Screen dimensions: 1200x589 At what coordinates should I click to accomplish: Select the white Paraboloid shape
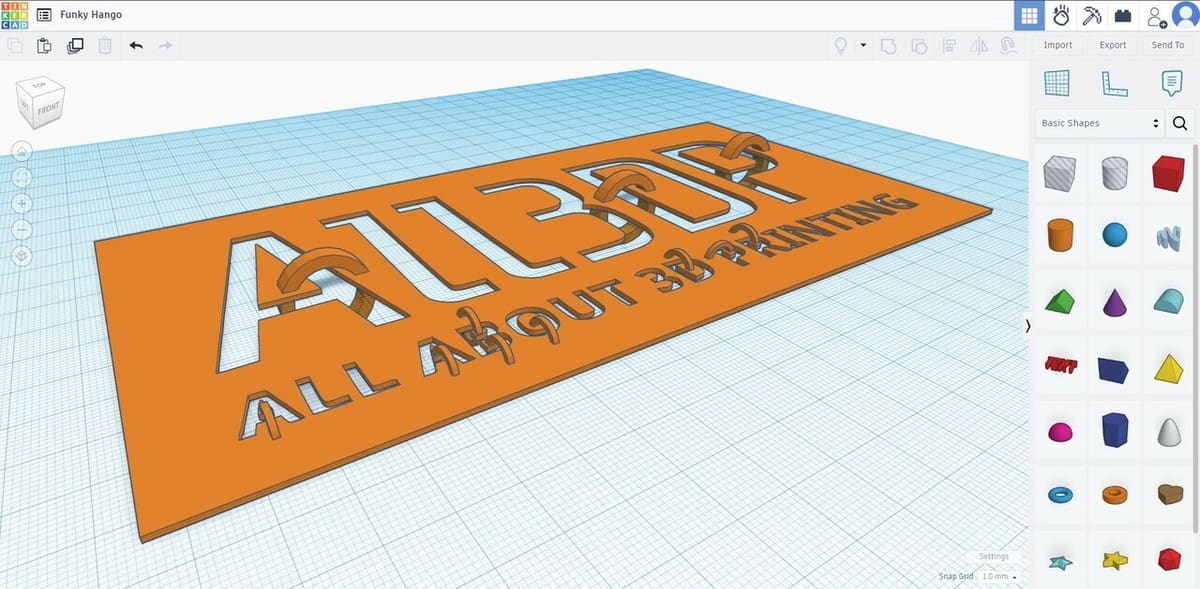point(1168,431)
